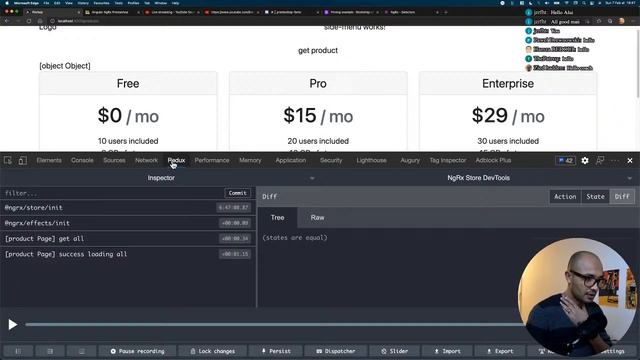Open the Apple menu
Screen dimensions: 640x360
tap(7, 3)
